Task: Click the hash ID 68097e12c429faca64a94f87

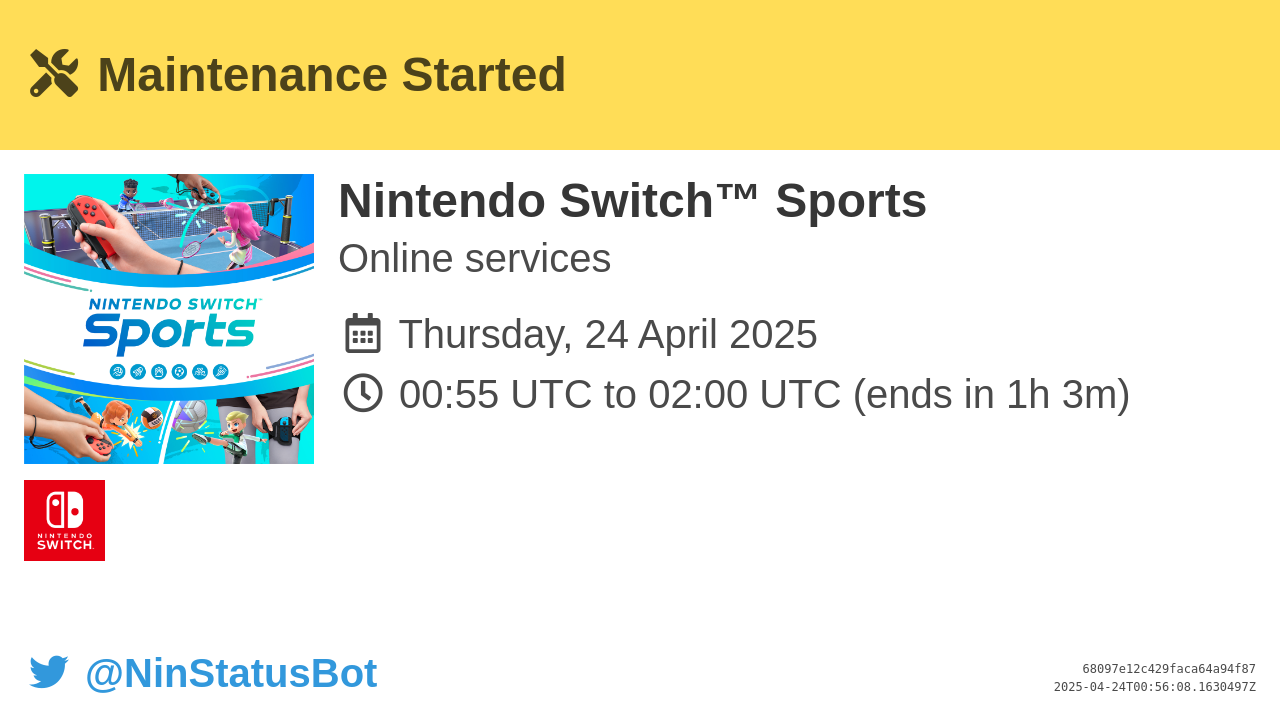Action: point(1169,669)
